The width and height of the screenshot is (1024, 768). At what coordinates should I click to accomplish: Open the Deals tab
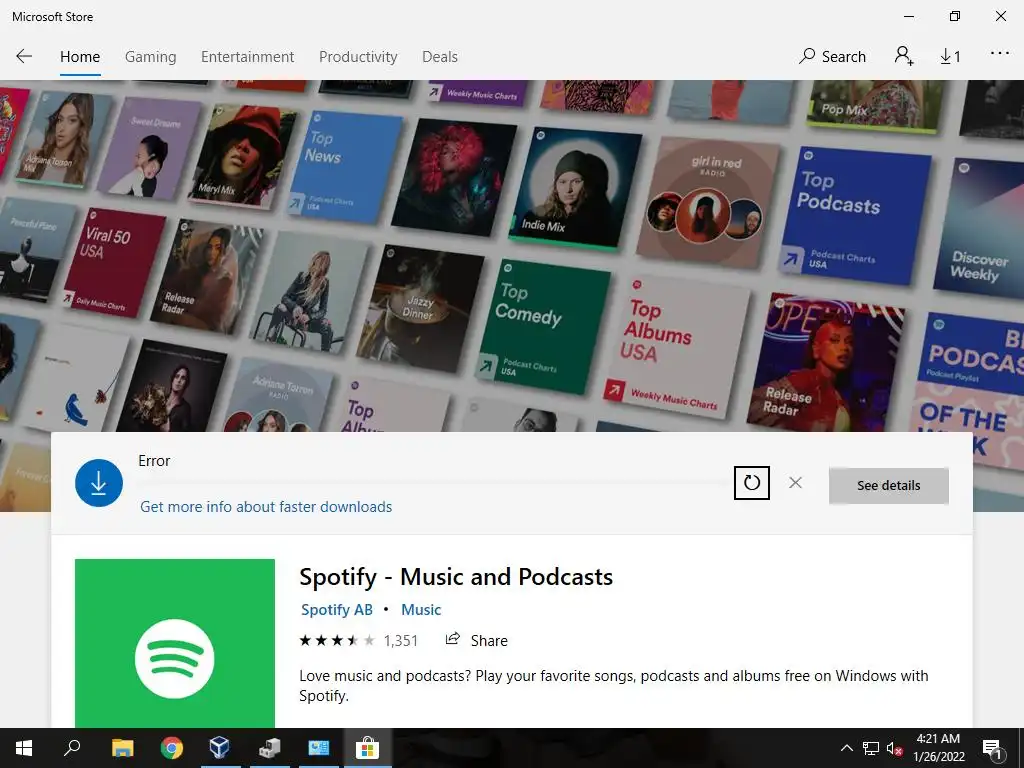(x=440, y=57)
